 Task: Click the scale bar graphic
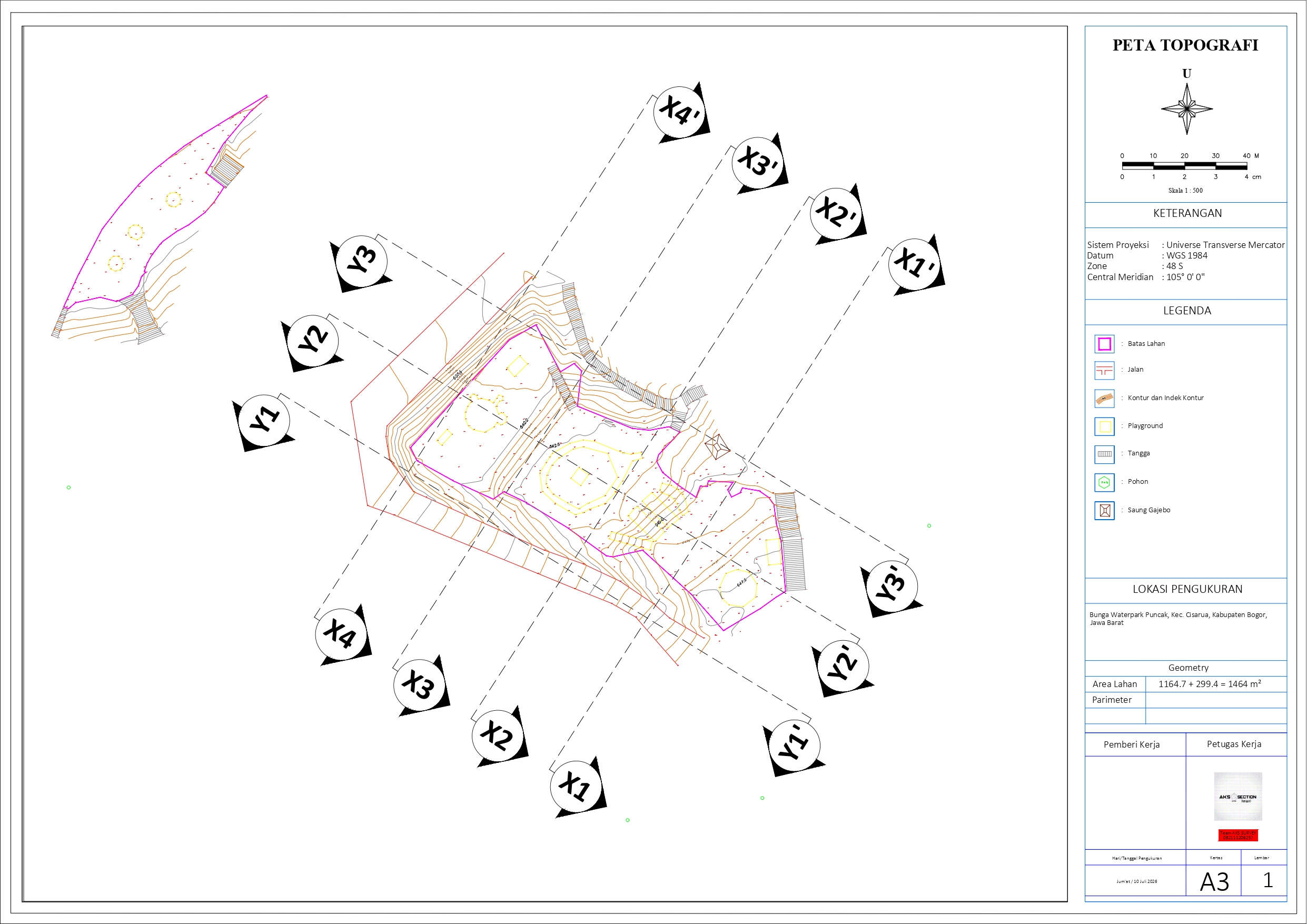(1185, 166)
